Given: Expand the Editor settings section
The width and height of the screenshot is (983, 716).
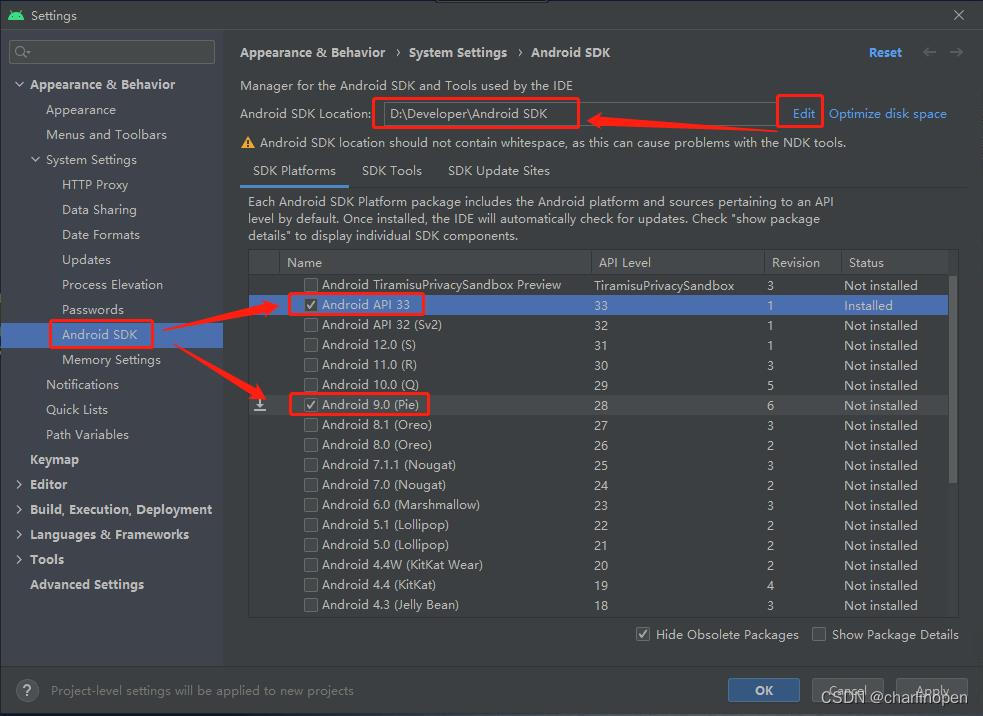Looking at the screenshot, I should 20,485.
